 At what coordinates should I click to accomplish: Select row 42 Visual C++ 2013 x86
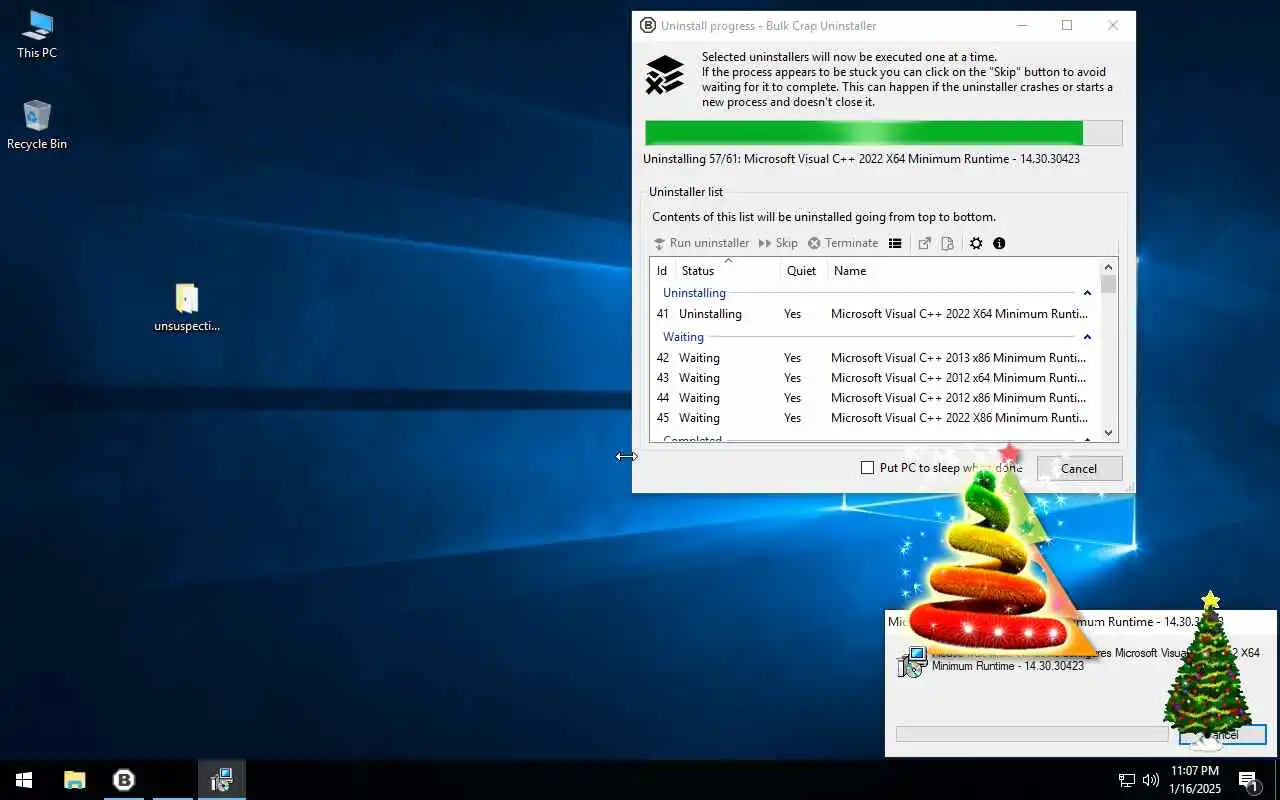click(x=873, y=358)
